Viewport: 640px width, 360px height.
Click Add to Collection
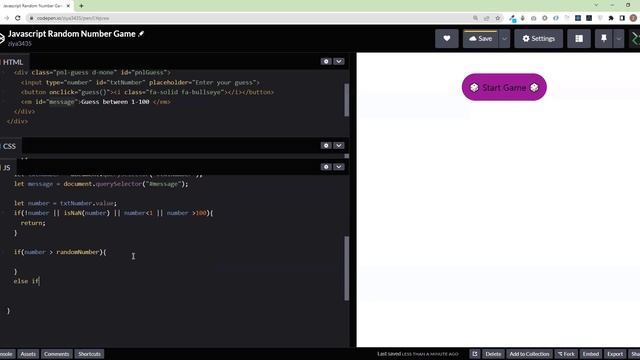(529, 354)
